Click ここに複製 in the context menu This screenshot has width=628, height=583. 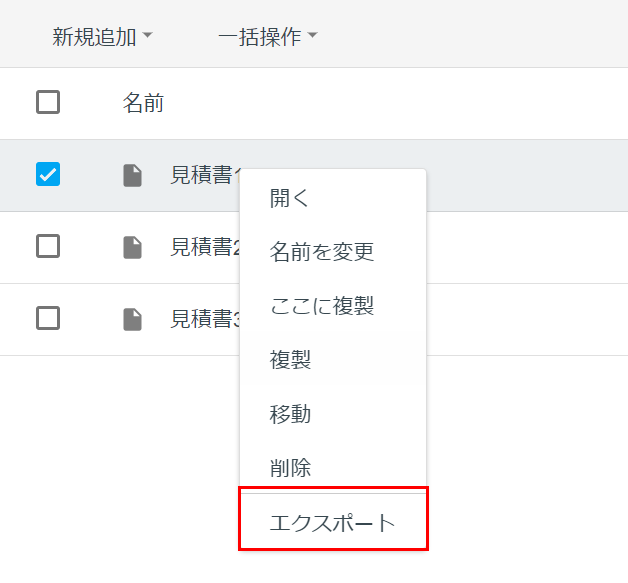click(322, 306)
